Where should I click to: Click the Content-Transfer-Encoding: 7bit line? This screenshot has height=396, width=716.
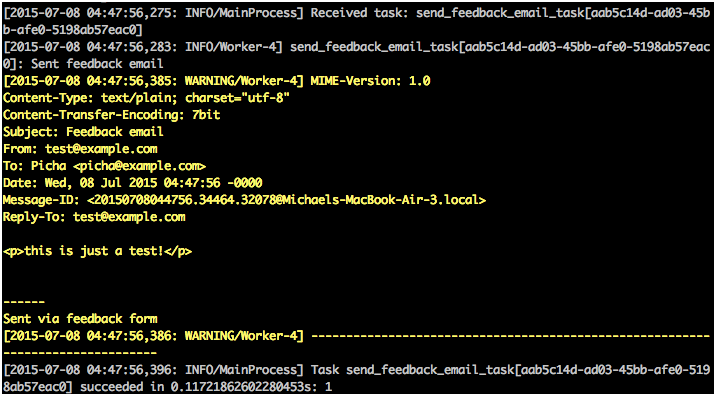click(x=111, y=115)
